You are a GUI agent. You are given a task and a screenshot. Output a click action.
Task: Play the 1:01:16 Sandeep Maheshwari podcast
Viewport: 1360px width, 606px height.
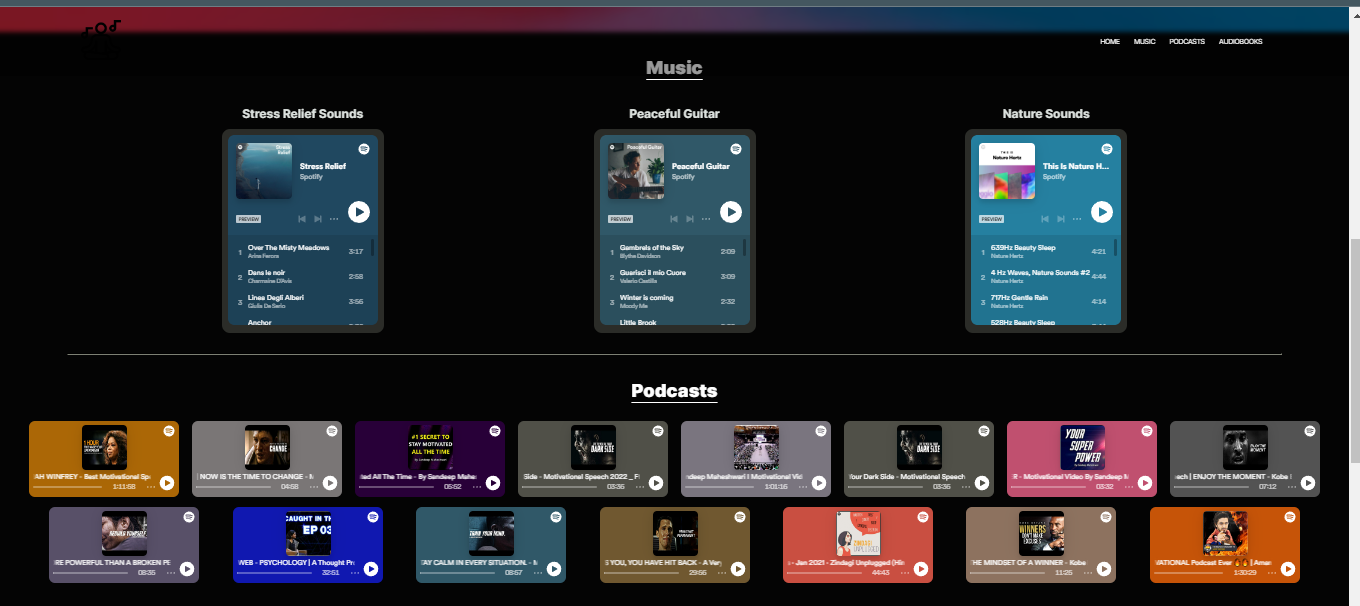pyautogui.click(x=819, y=483)
